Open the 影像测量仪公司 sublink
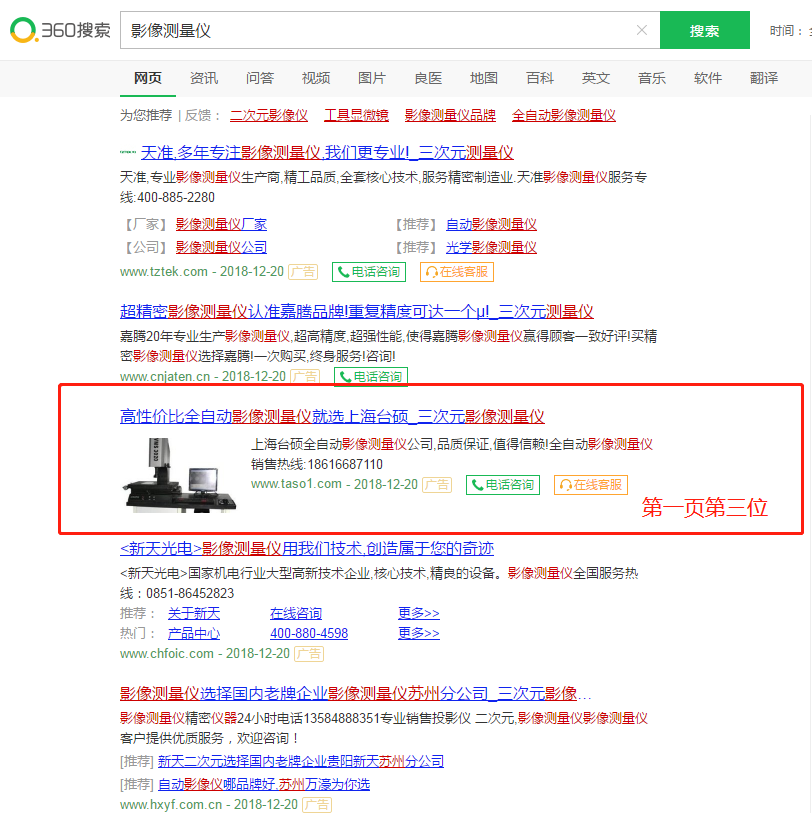 click(x=221, y=247)
